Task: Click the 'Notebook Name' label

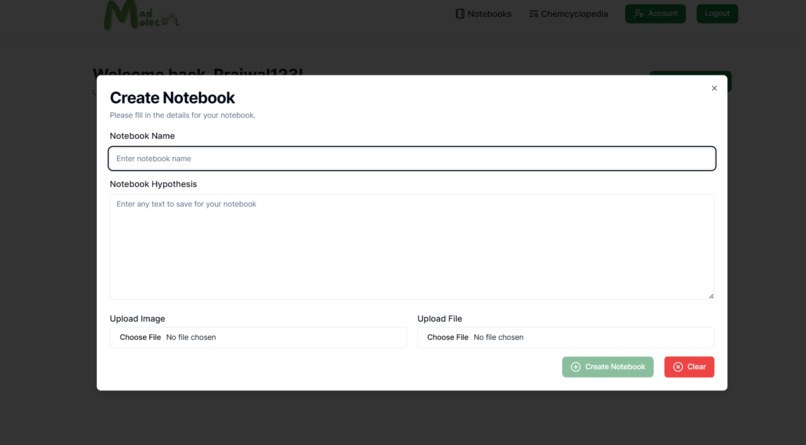Action: coord(142,136)
